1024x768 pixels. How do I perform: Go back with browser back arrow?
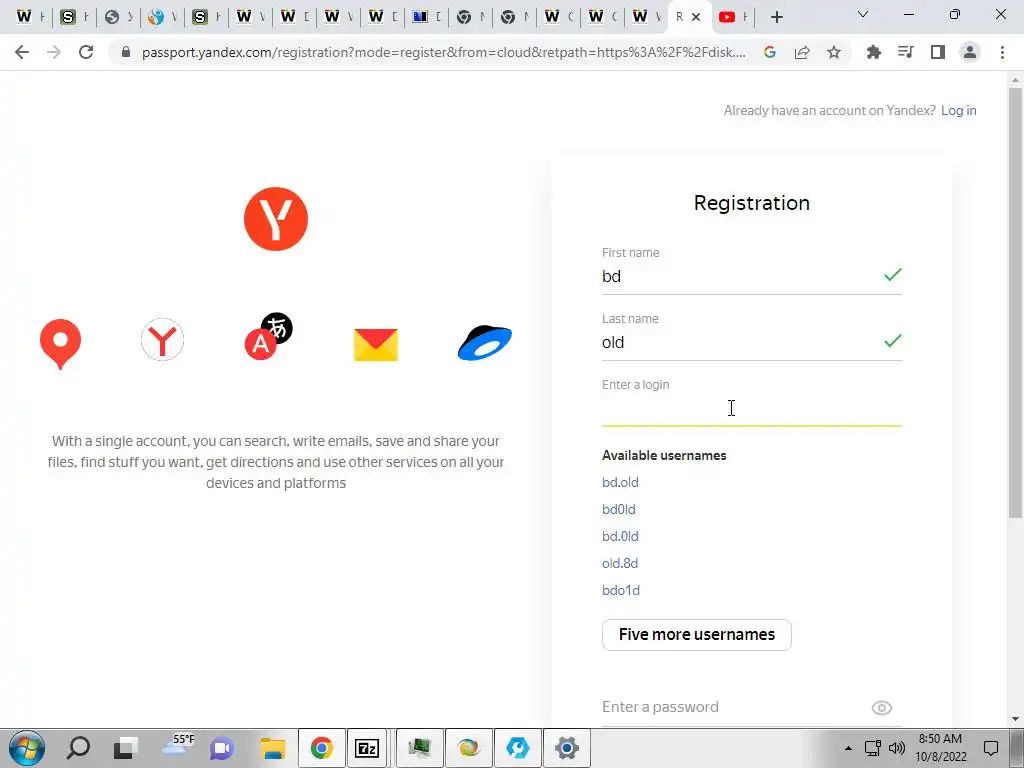tap(22, 52)
